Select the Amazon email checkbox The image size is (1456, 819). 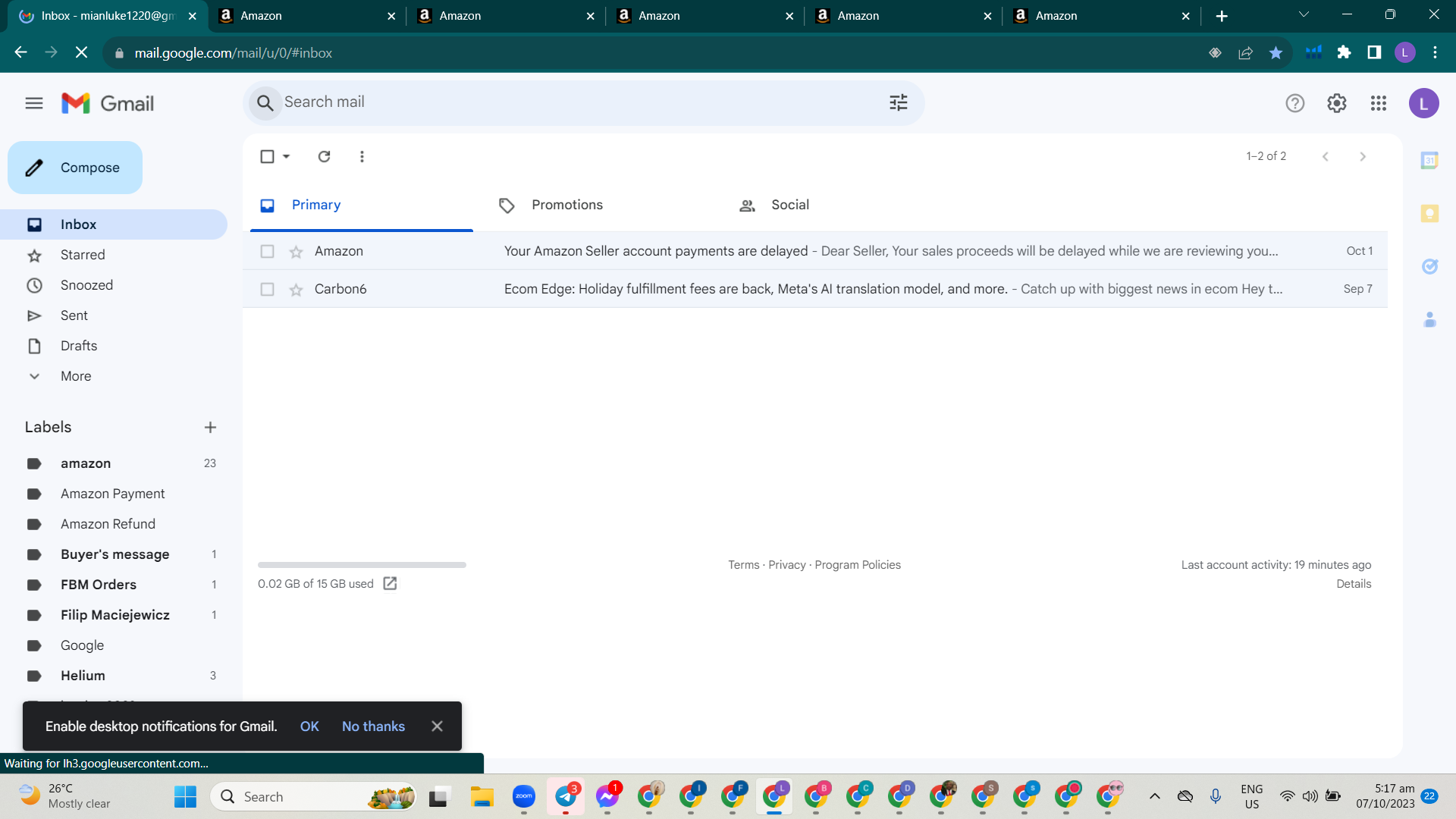tap(267, 251)
